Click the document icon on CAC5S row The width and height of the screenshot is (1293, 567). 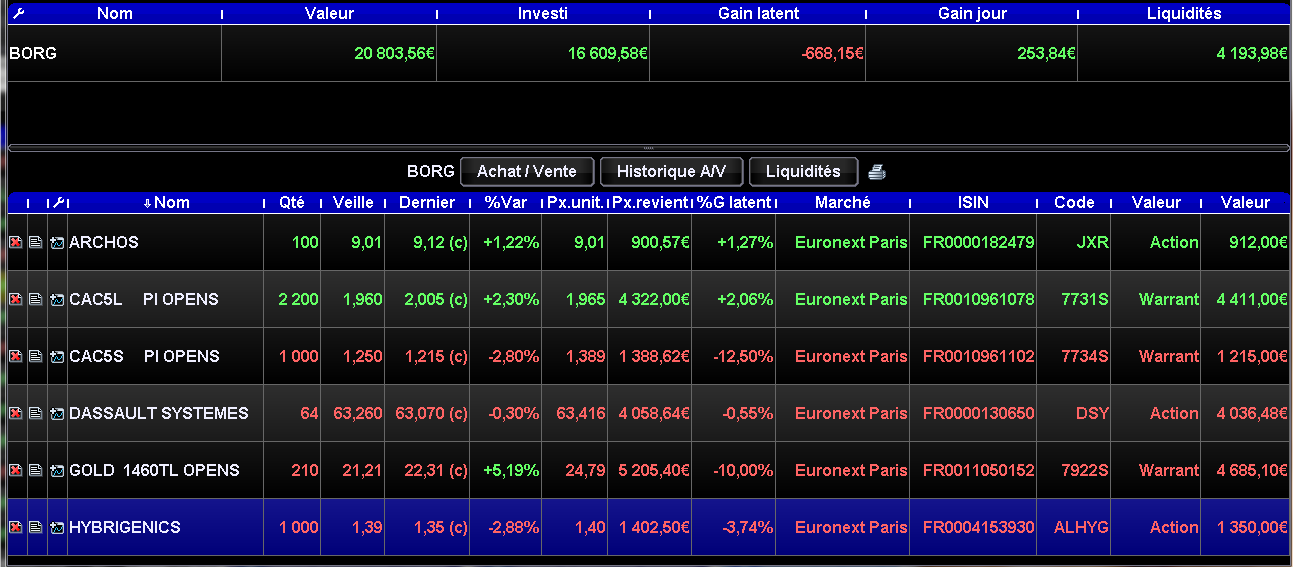point(35,357)
